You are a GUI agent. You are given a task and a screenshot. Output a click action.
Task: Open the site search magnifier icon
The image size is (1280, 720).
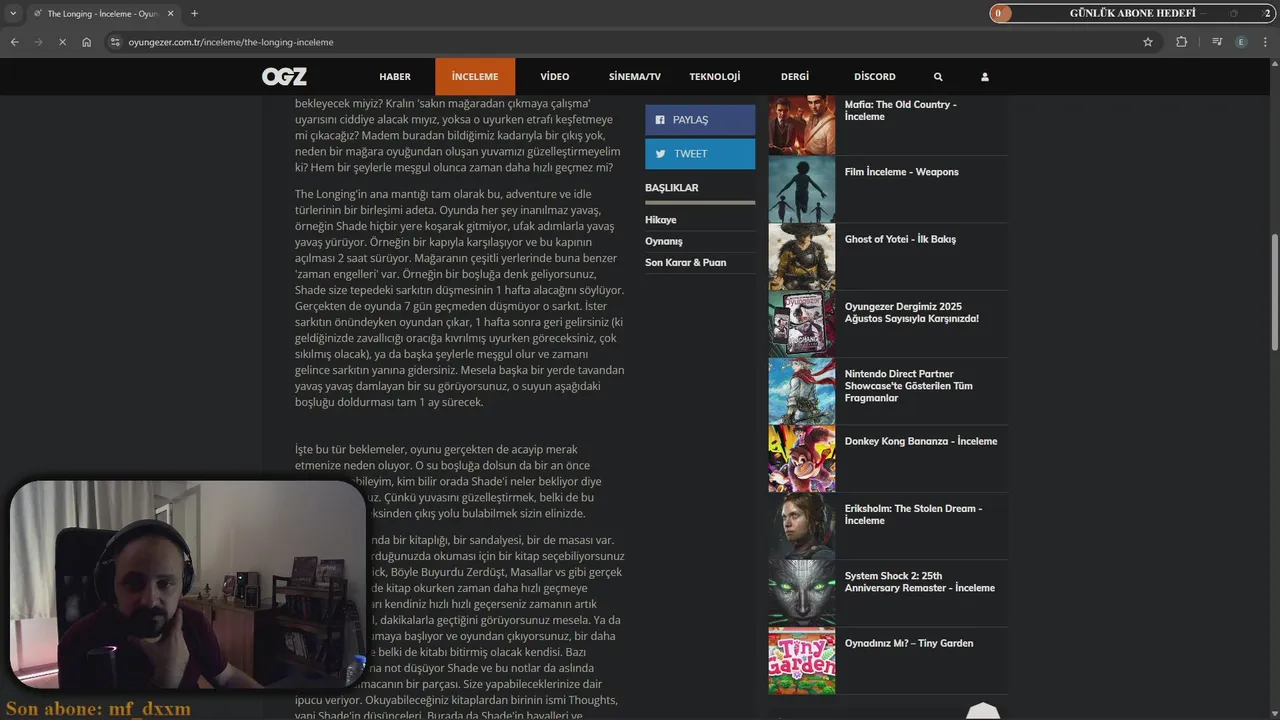pos(938,77)
